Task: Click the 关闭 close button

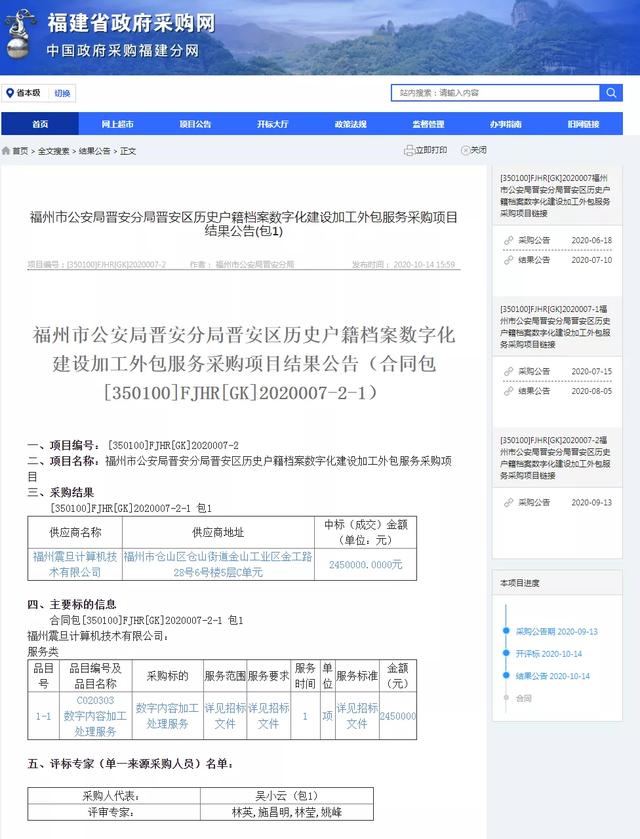Action: pyautogui.click(x=474, y=150)
